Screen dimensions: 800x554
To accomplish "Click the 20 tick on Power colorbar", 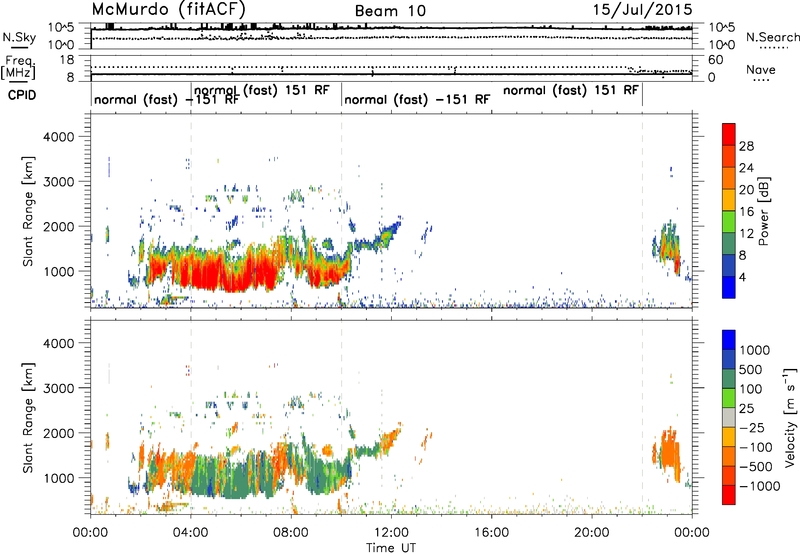I will [x=746, y=190].
